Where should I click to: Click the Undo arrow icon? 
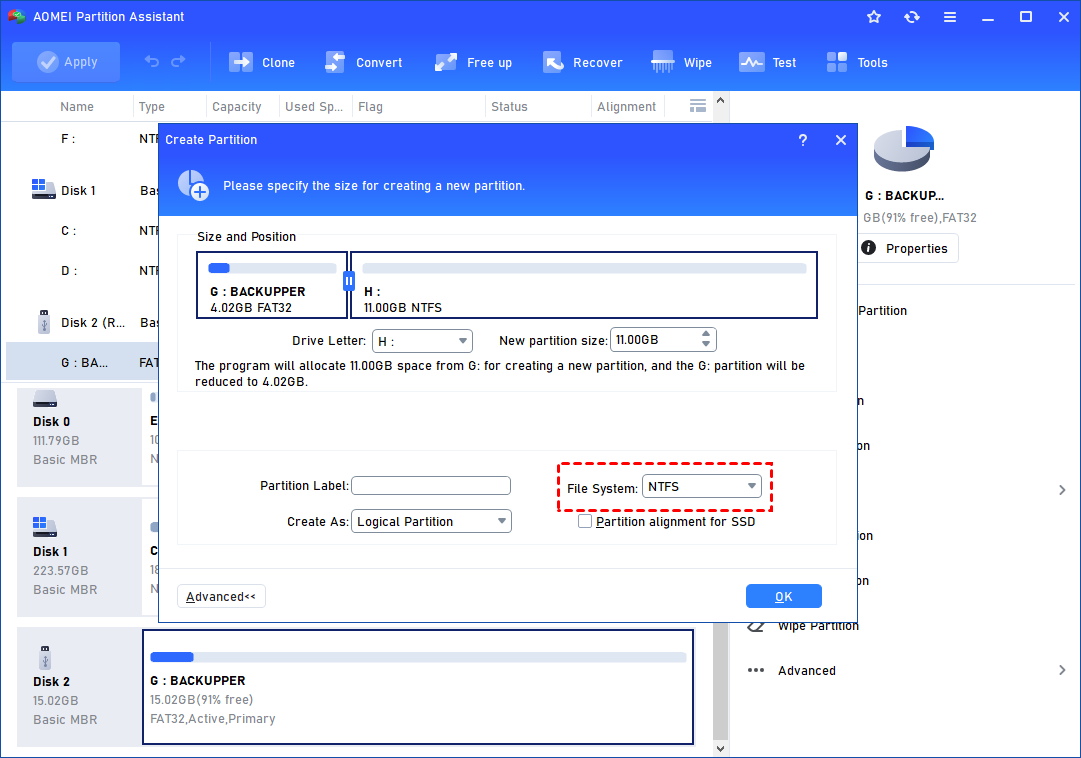coord(152,62)
